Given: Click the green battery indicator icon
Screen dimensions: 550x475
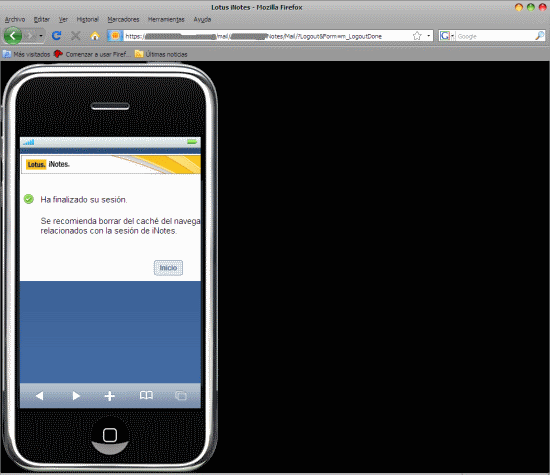Looking at the screenshot, I should click(192, 142).
